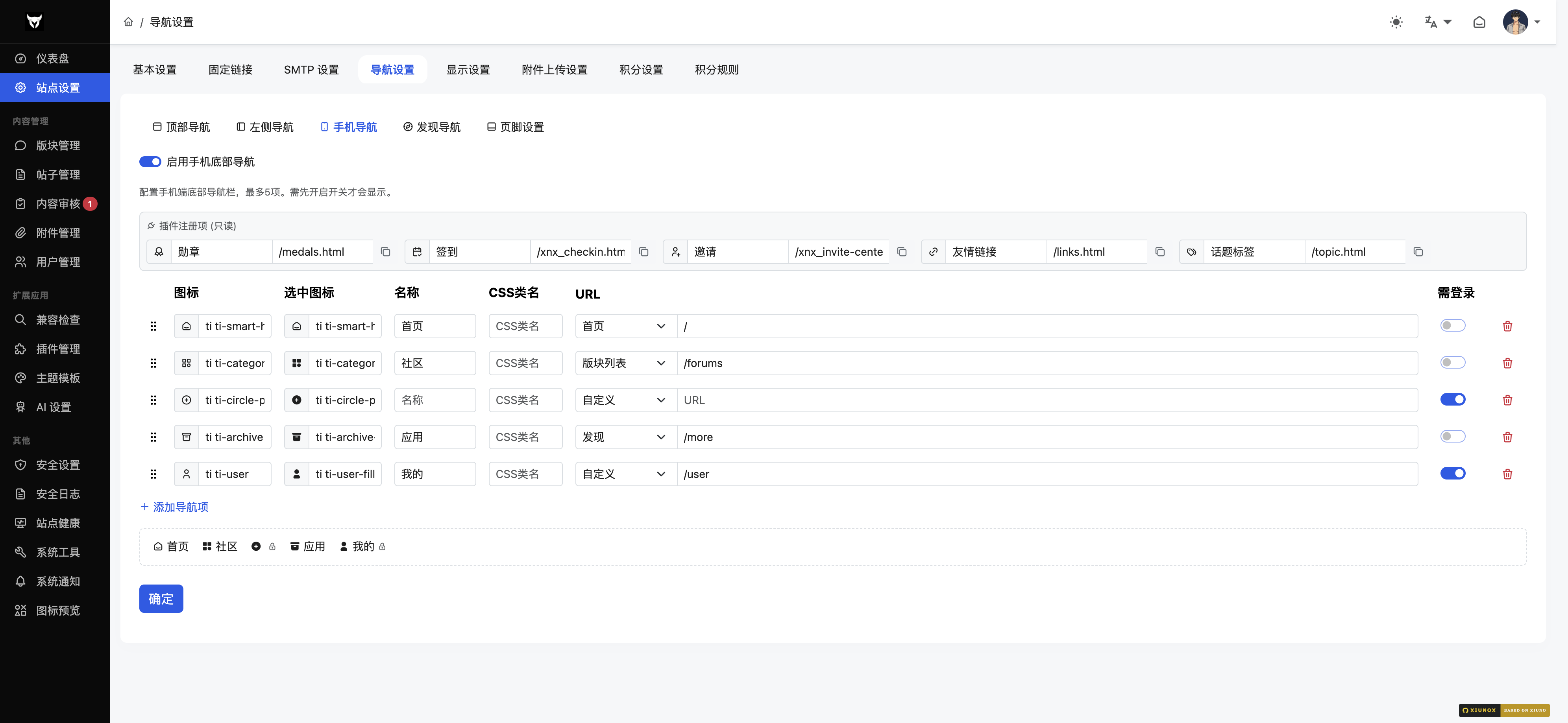Click drag handle of 我的 row

coord(153,474)
